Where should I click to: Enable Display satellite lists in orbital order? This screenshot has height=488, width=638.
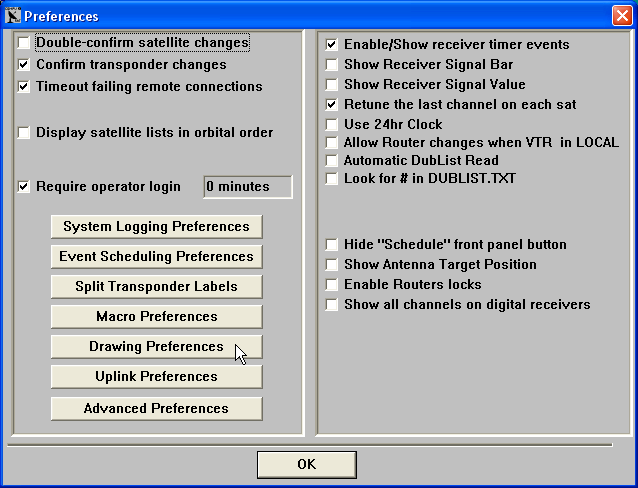pyautogui.click(x=24, y=133)
